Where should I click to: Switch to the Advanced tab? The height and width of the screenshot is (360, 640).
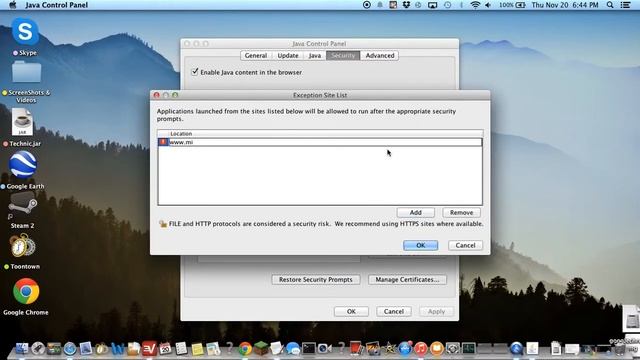click(x=380, y=56)
